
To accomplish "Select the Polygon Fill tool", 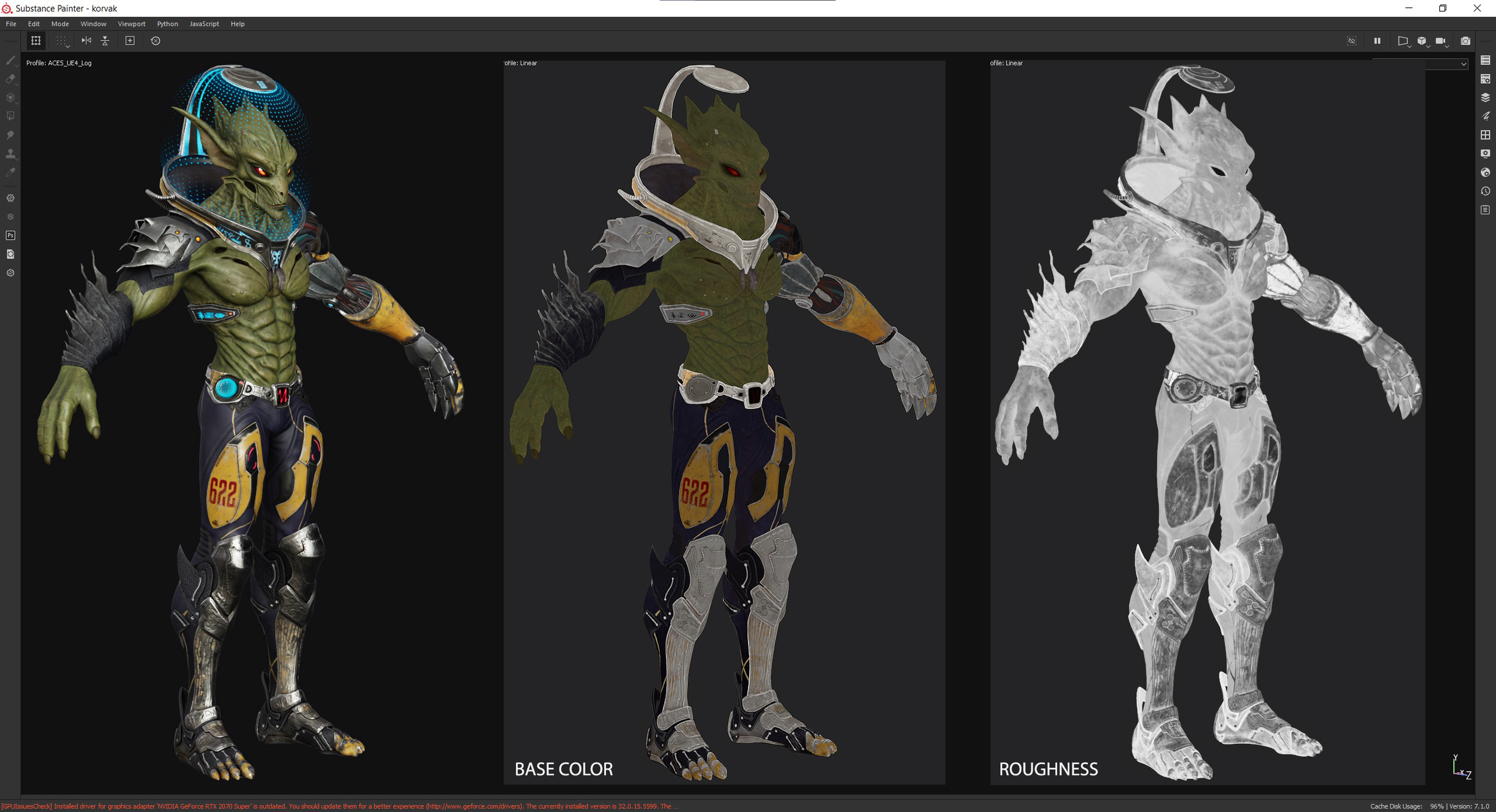I will 11,116.
